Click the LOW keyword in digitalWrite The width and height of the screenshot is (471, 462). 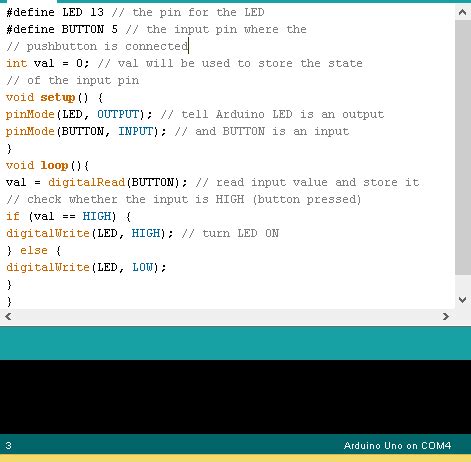143,267
